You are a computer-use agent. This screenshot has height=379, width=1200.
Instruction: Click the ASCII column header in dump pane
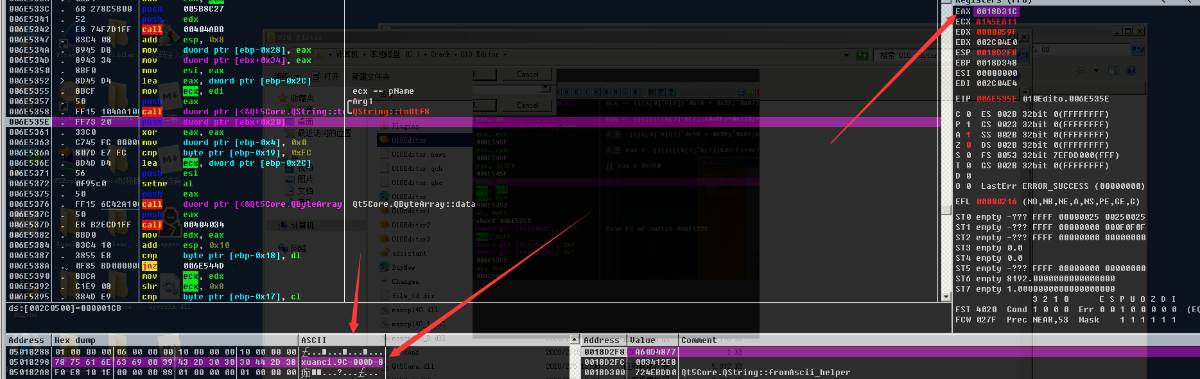(343, 340)
